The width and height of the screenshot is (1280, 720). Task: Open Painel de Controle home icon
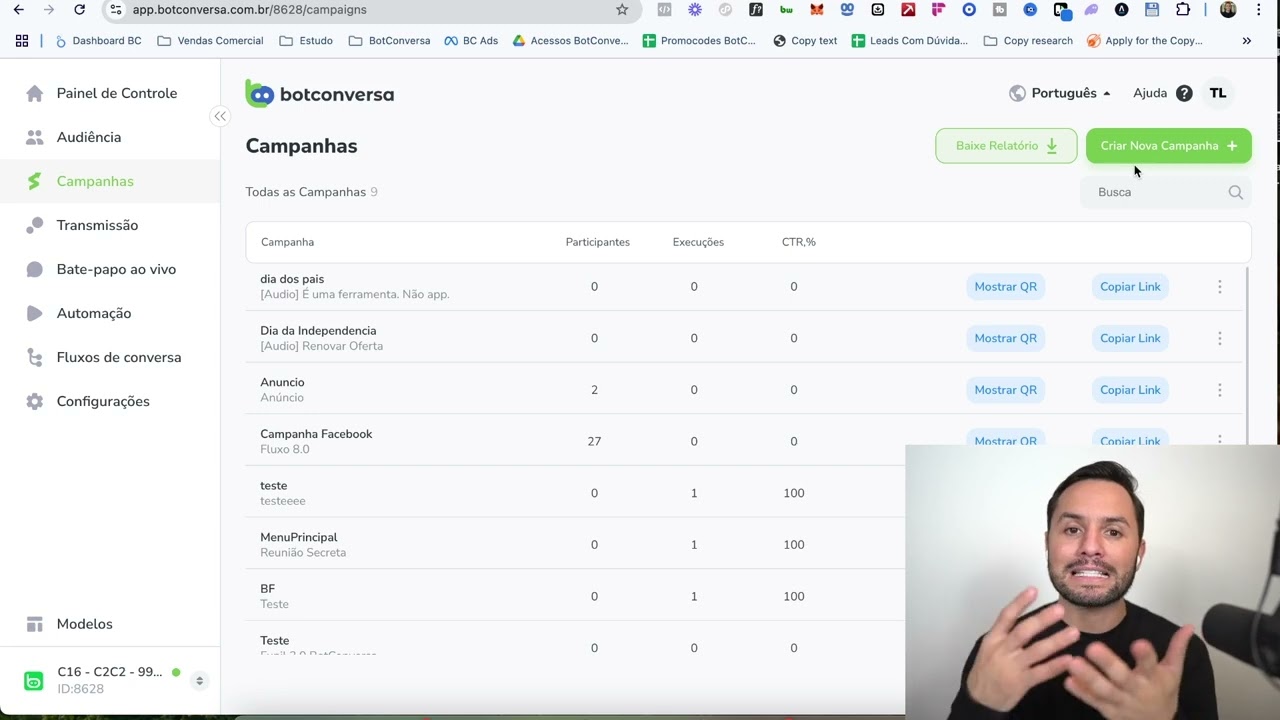coord(35,93)
